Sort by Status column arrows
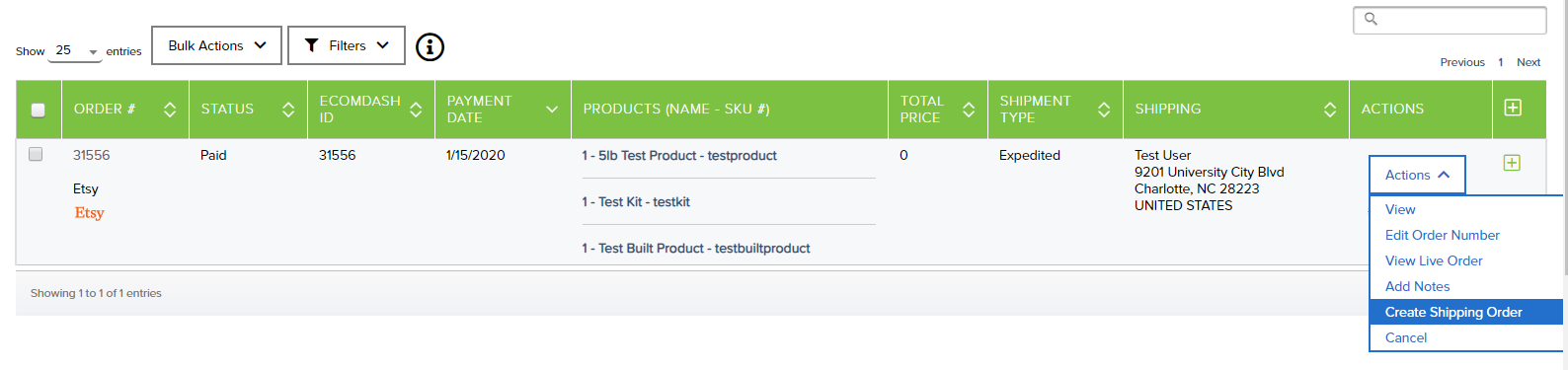 (x=288, y=110)
